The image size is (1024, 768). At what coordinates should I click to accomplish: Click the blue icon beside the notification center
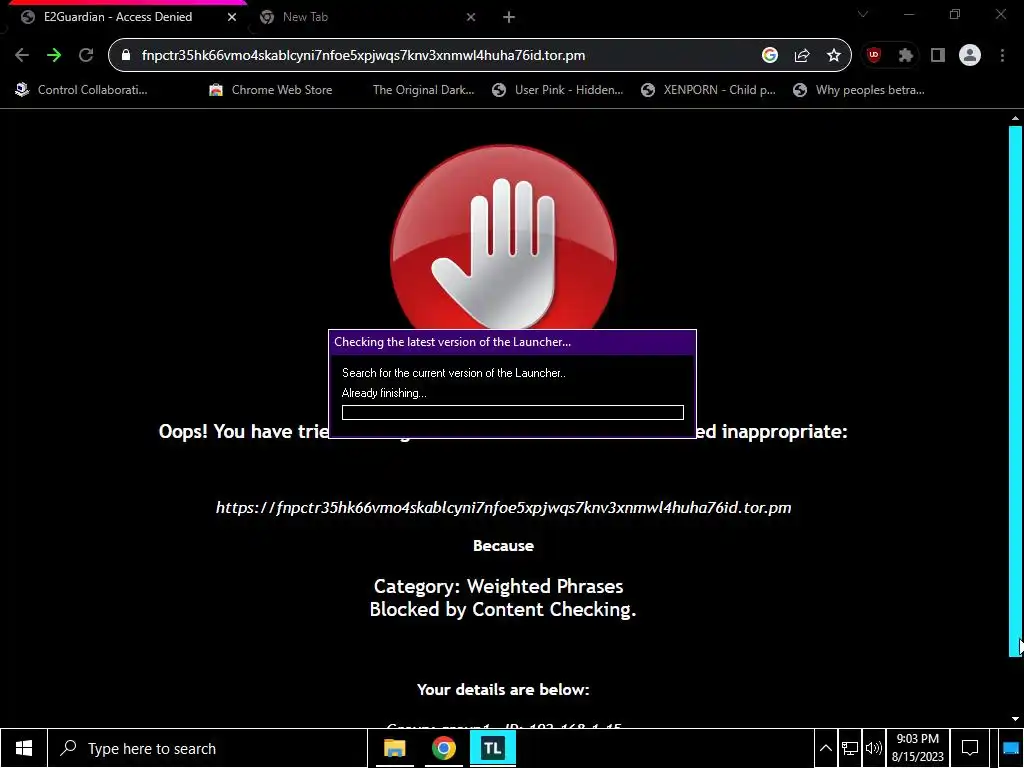point(1010,748)
